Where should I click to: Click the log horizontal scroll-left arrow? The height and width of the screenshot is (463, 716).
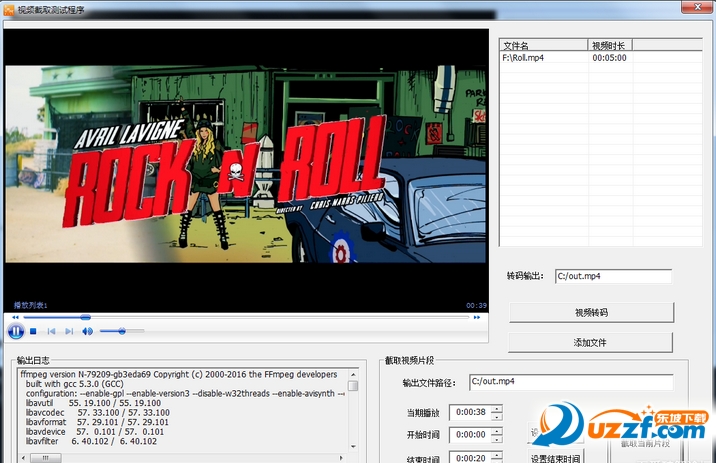24,458
